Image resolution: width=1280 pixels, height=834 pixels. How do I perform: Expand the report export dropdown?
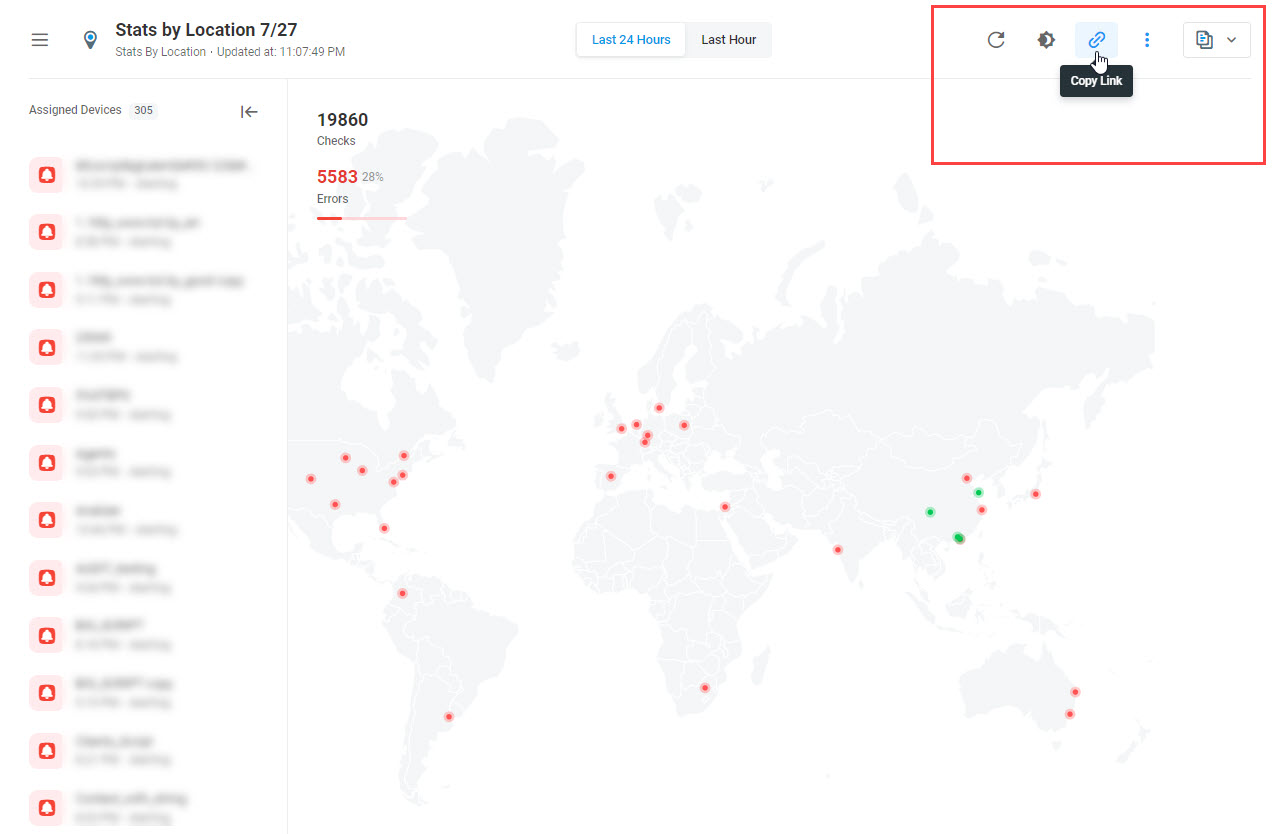1216,40
